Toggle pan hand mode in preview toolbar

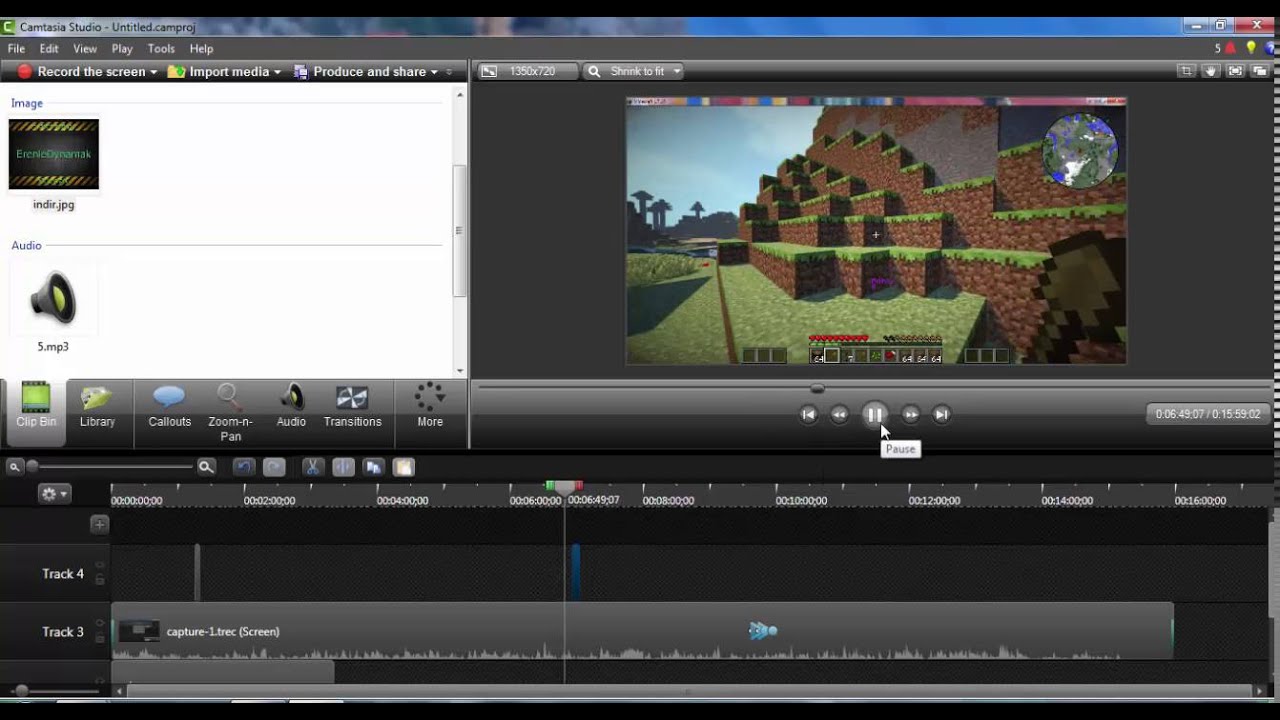pos(1211,71)
